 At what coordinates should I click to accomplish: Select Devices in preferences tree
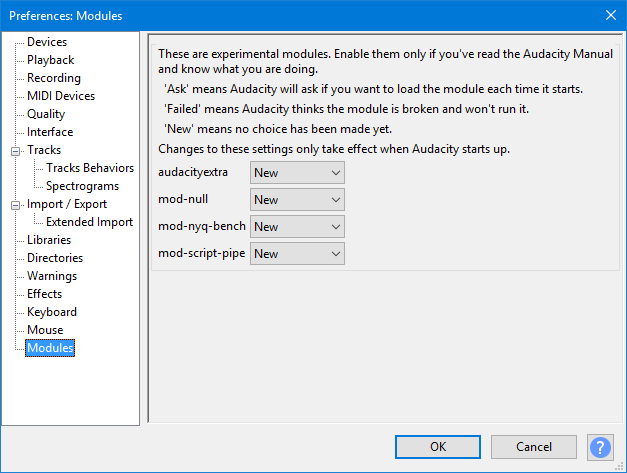coord(47,42)
